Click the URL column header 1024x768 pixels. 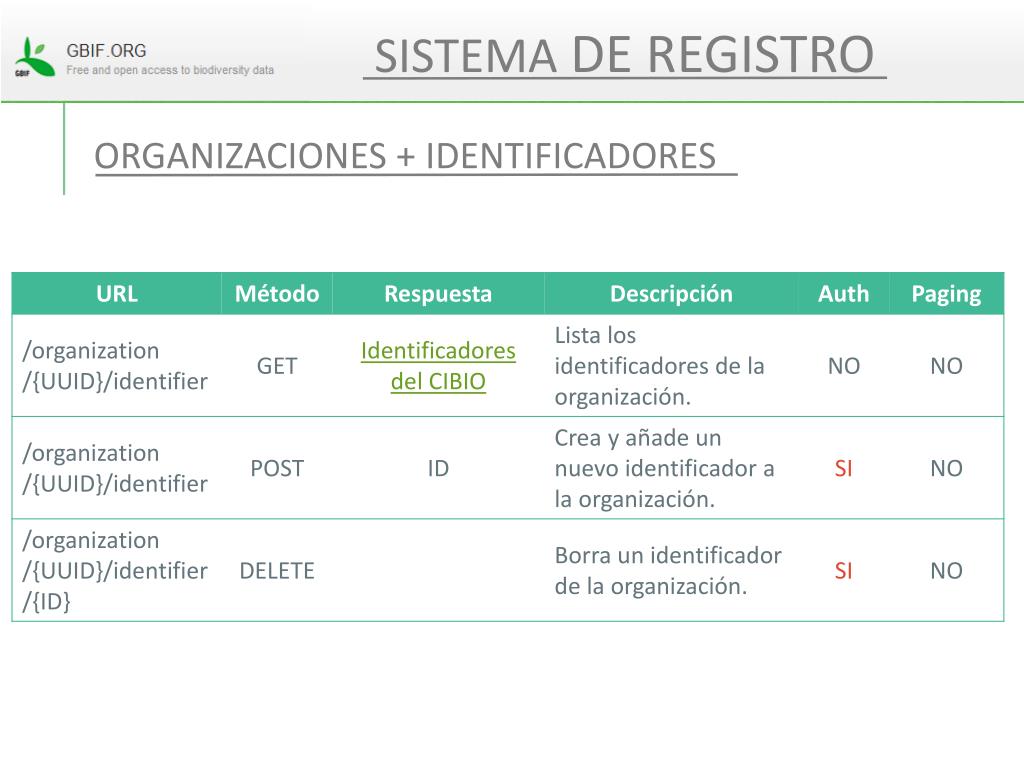(x=117, y=294)
